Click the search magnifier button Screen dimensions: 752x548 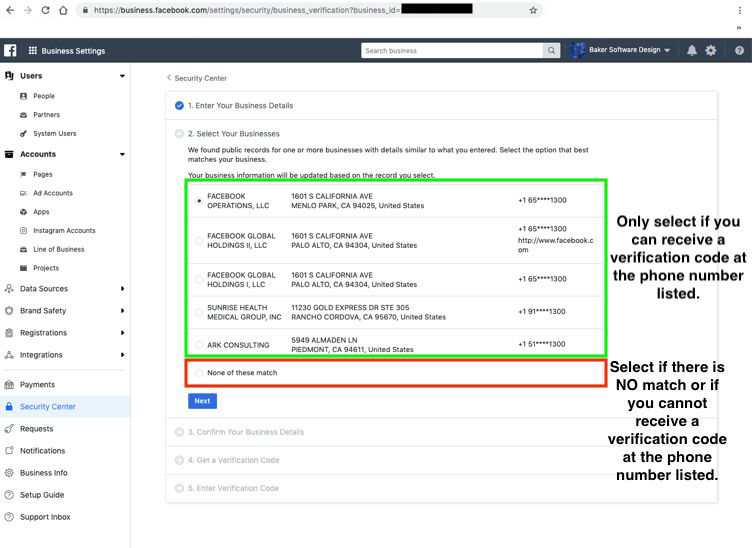(552, 50)
